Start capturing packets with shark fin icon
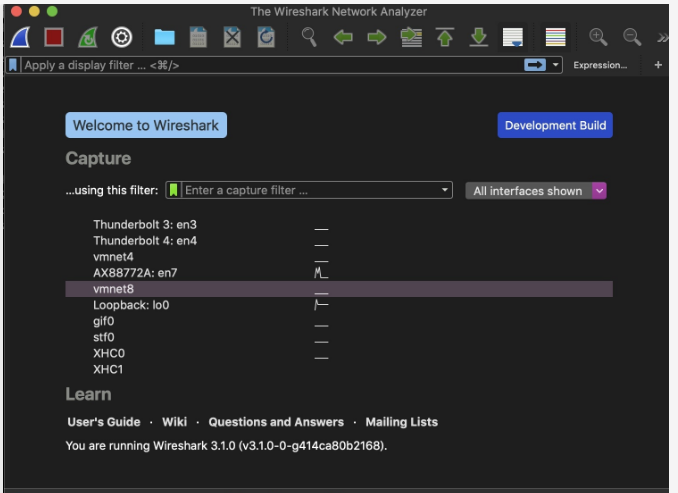 click(x=20, y=37)
